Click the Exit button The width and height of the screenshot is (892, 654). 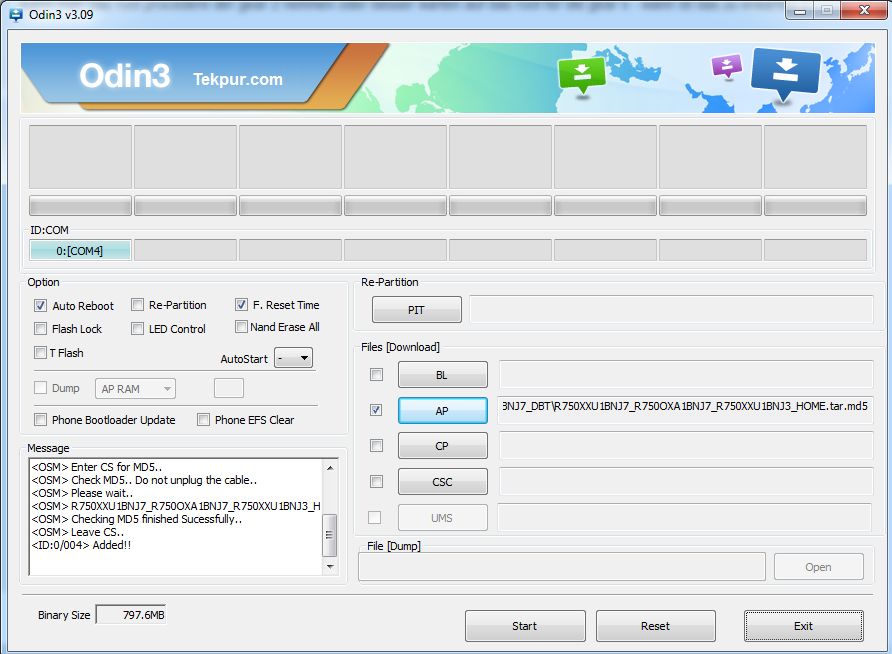(804, 626)
